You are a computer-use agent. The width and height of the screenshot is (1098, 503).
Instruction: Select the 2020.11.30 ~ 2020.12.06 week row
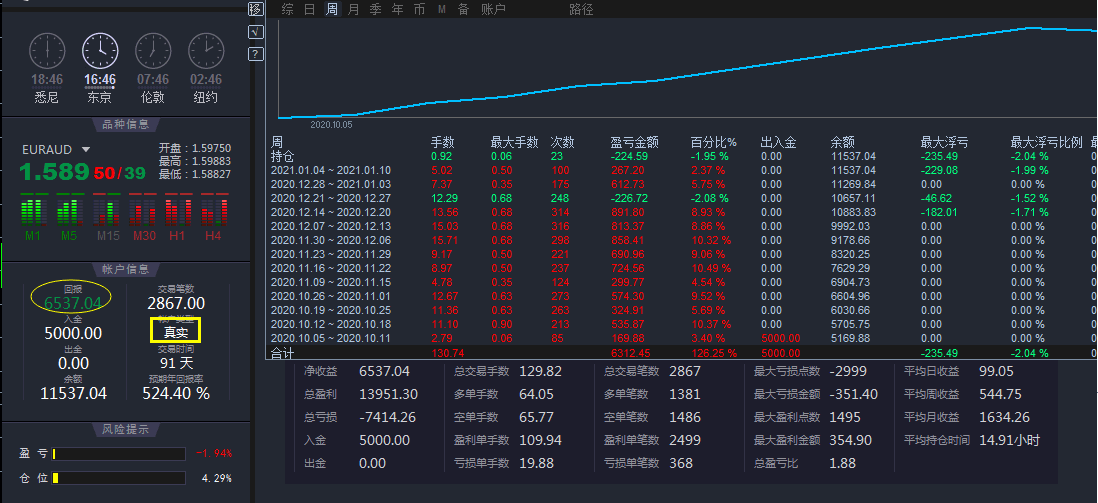(x=683, y=240)
